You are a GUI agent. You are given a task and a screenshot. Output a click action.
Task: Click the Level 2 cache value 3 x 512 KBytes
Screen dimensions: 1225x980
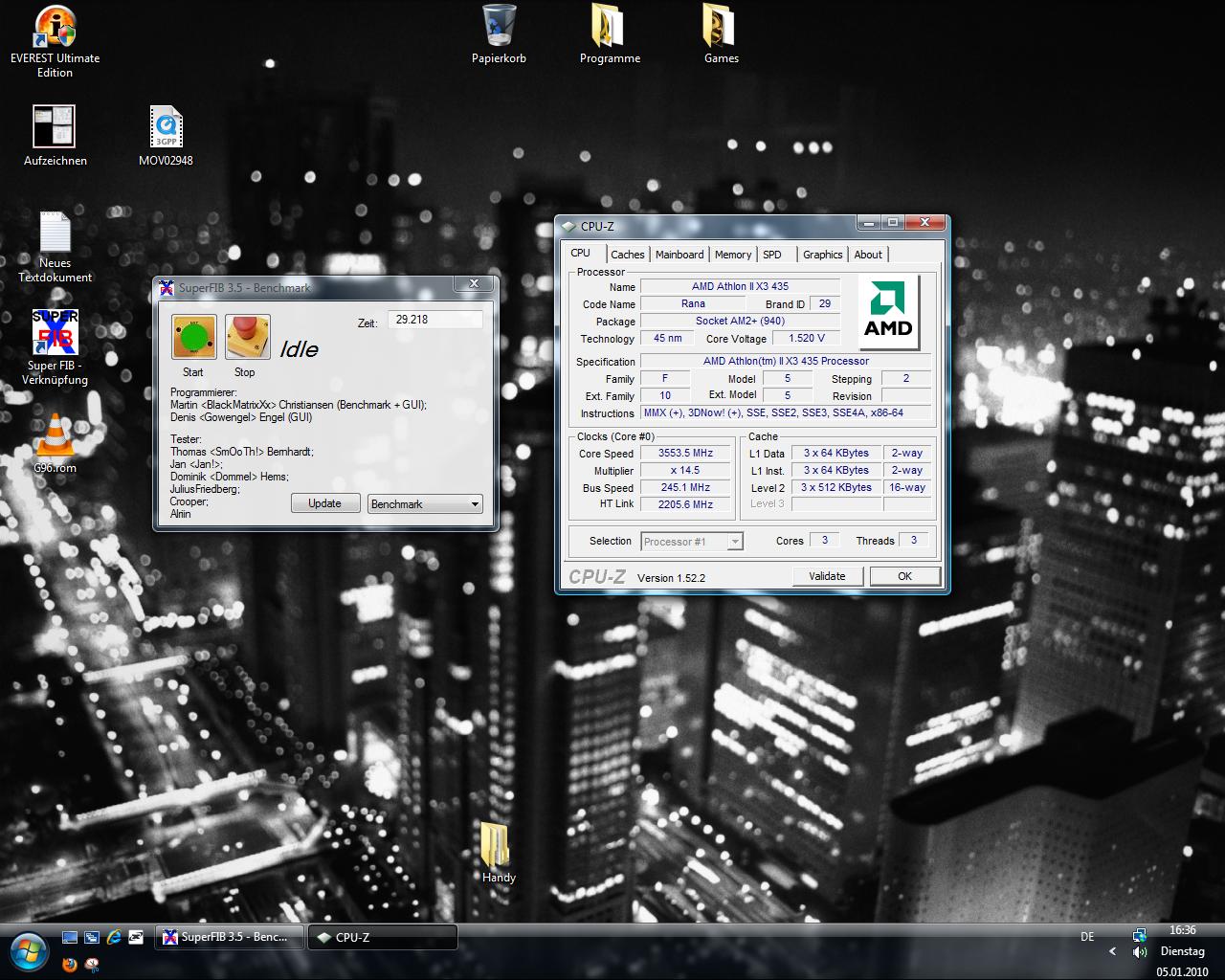click(x=836, y=488)
